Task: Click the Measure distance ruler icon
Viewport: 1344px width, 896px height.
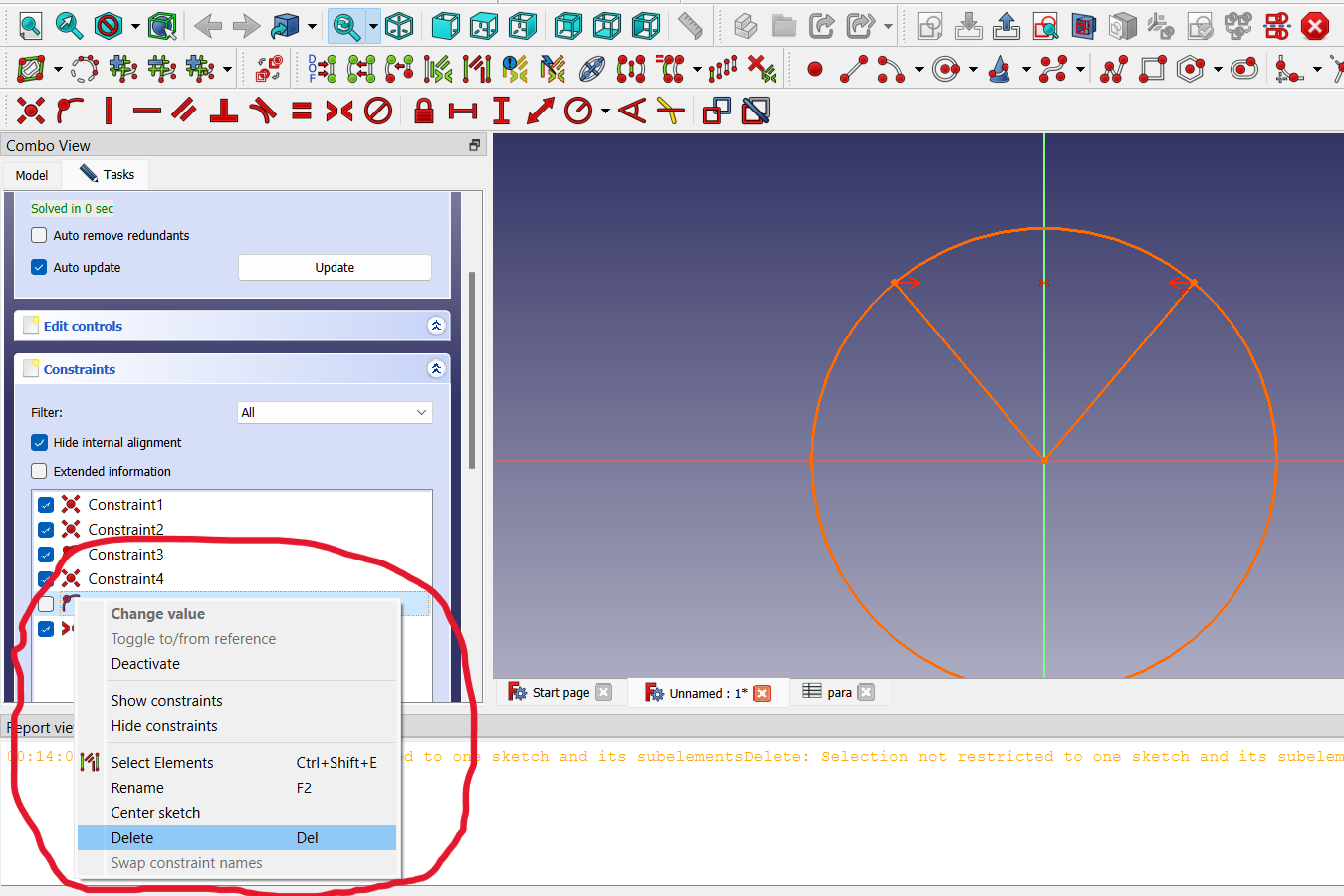Action: 690,26
